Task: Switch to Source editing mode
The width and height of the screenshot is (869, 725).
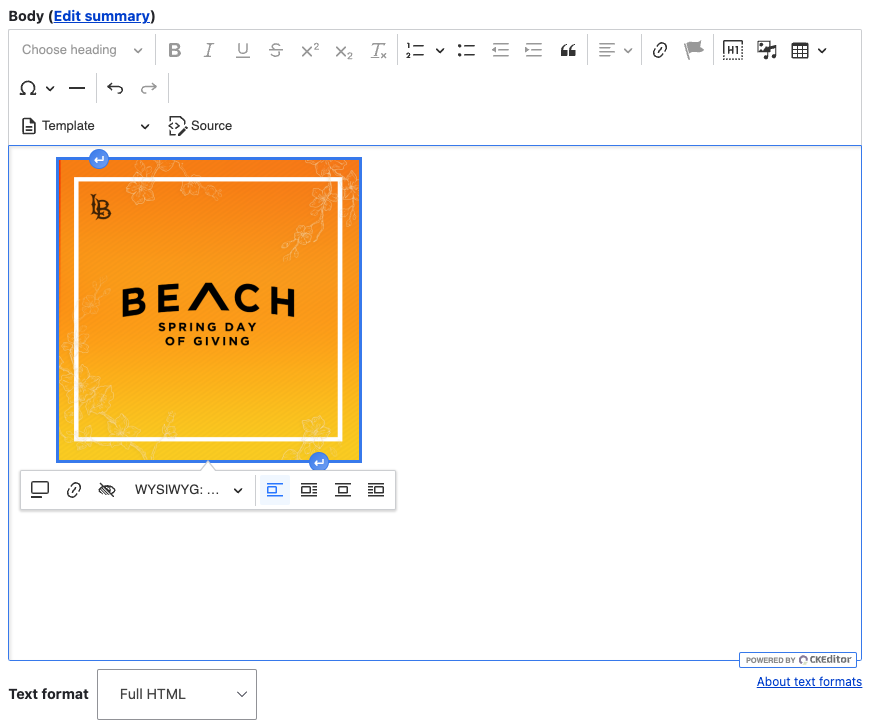Action: (x=200, y=126)
